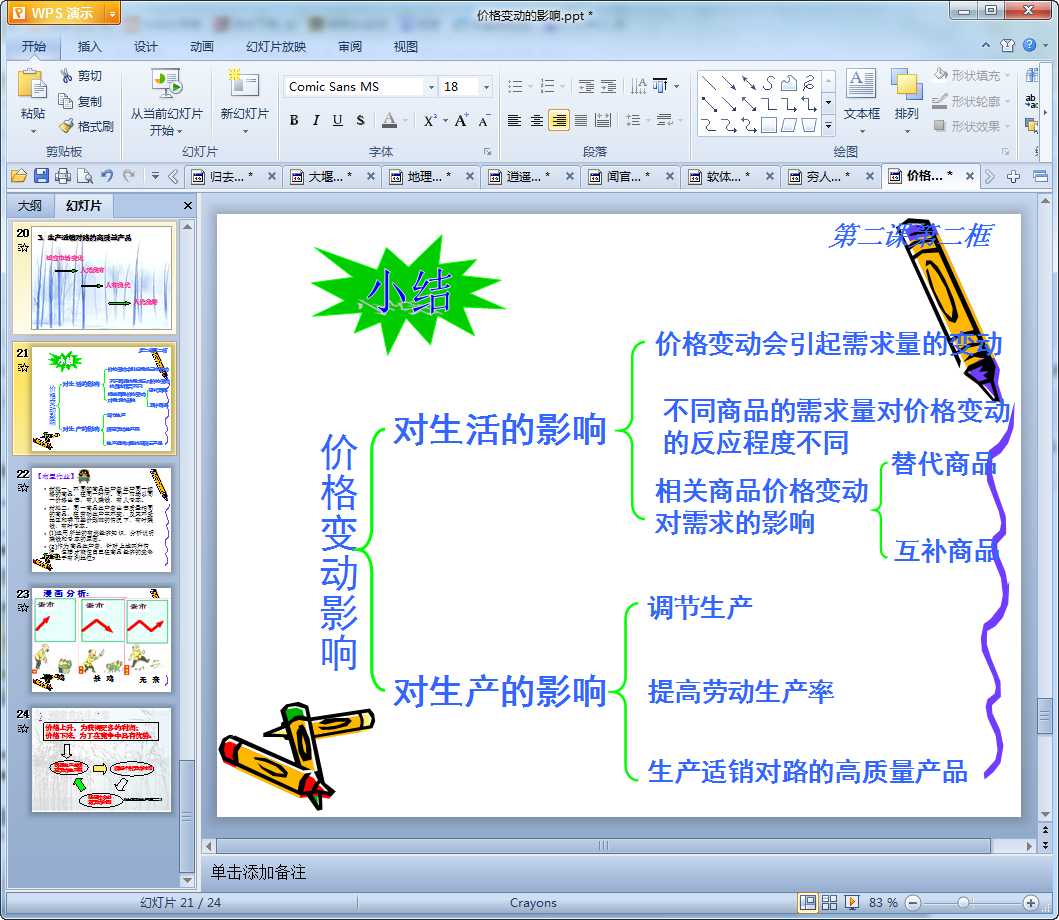This screenshot has height=920, width=1059.
Task: Close the 穷人... document tab
Action: click(869, 176)
